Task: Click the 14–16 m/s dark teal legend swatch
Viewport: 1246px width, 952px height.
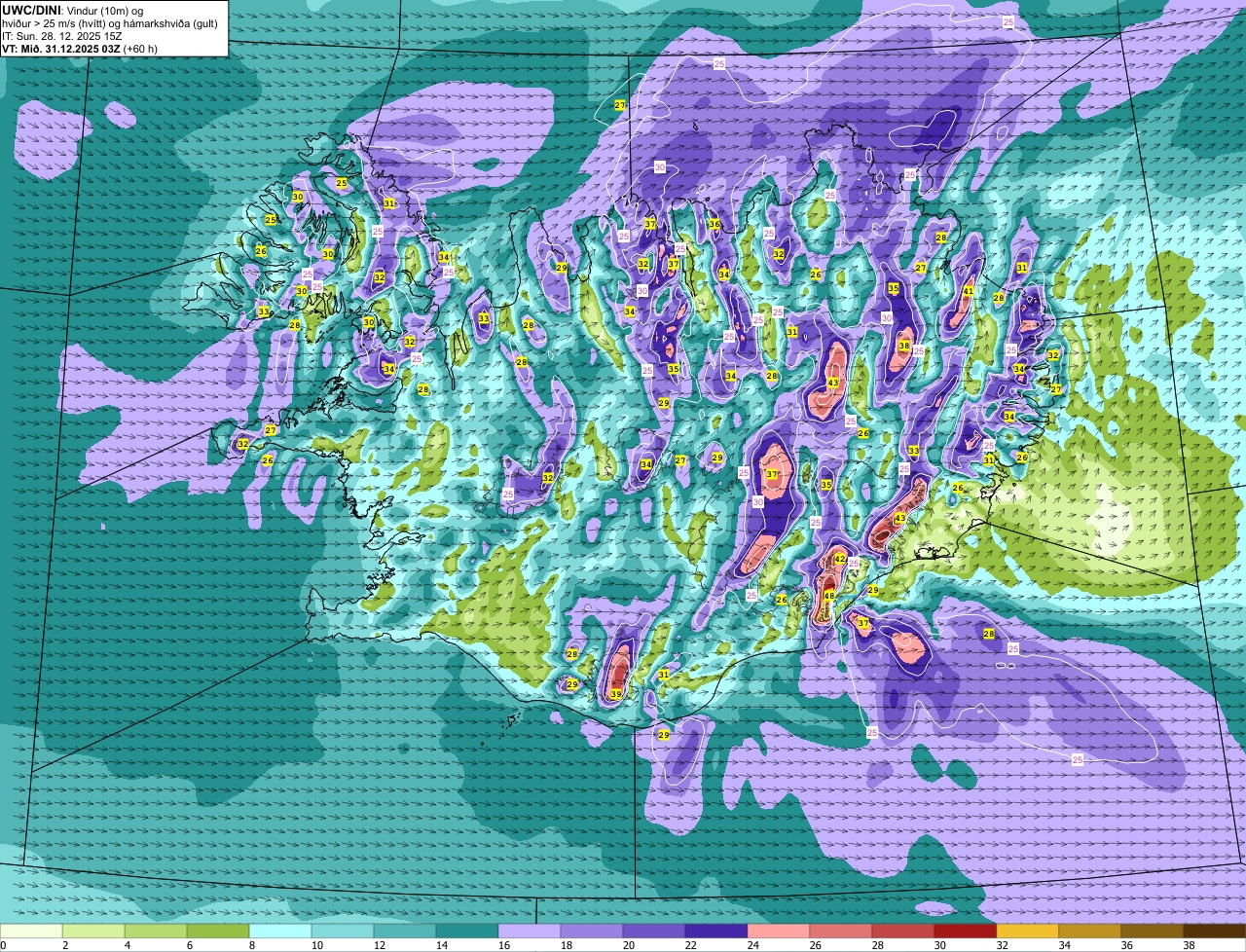Action: tap(467, 932)
